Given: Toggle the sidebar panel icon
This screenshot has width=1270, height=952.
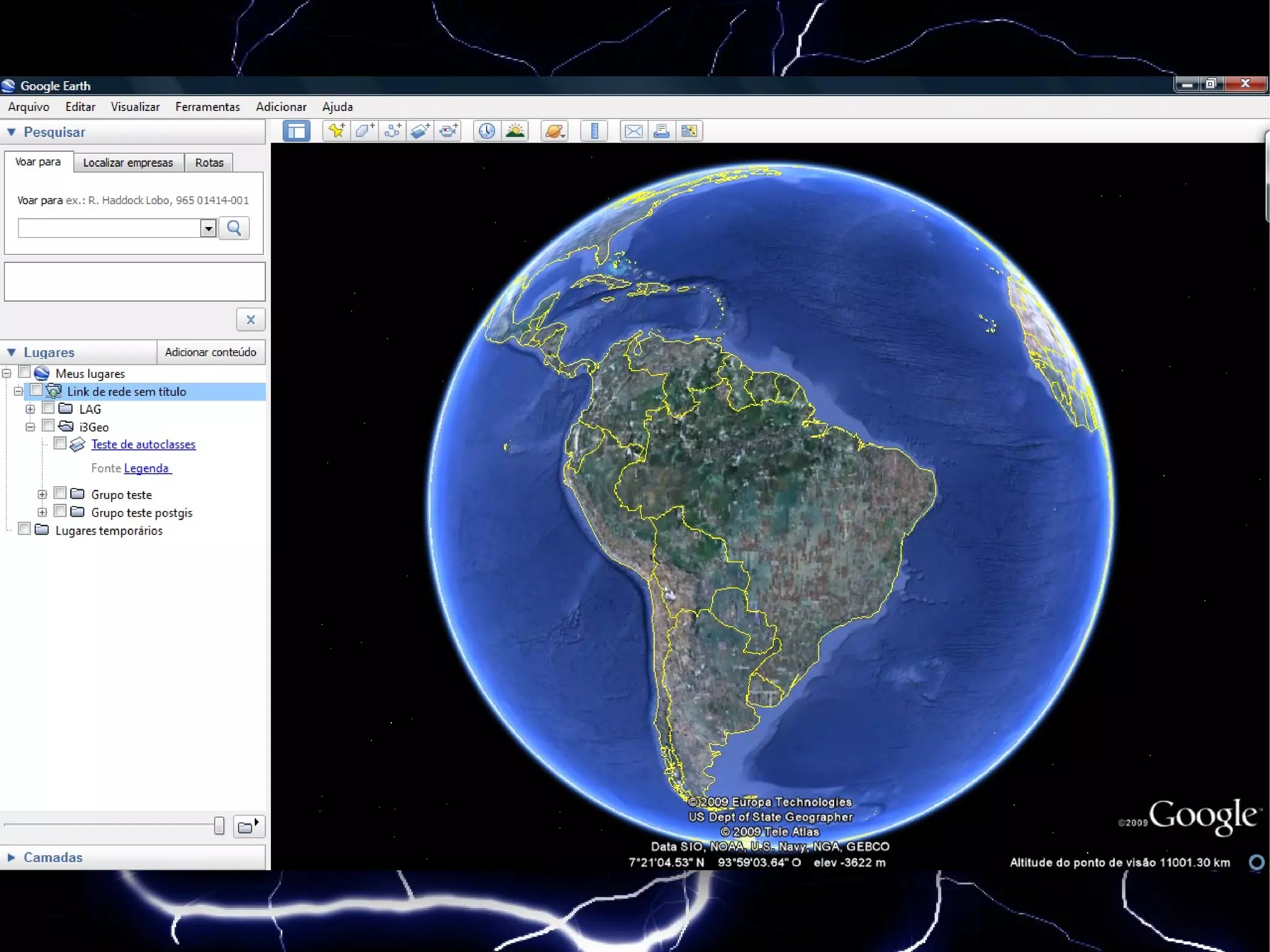Looking at the screenshot, I should 296,131.
